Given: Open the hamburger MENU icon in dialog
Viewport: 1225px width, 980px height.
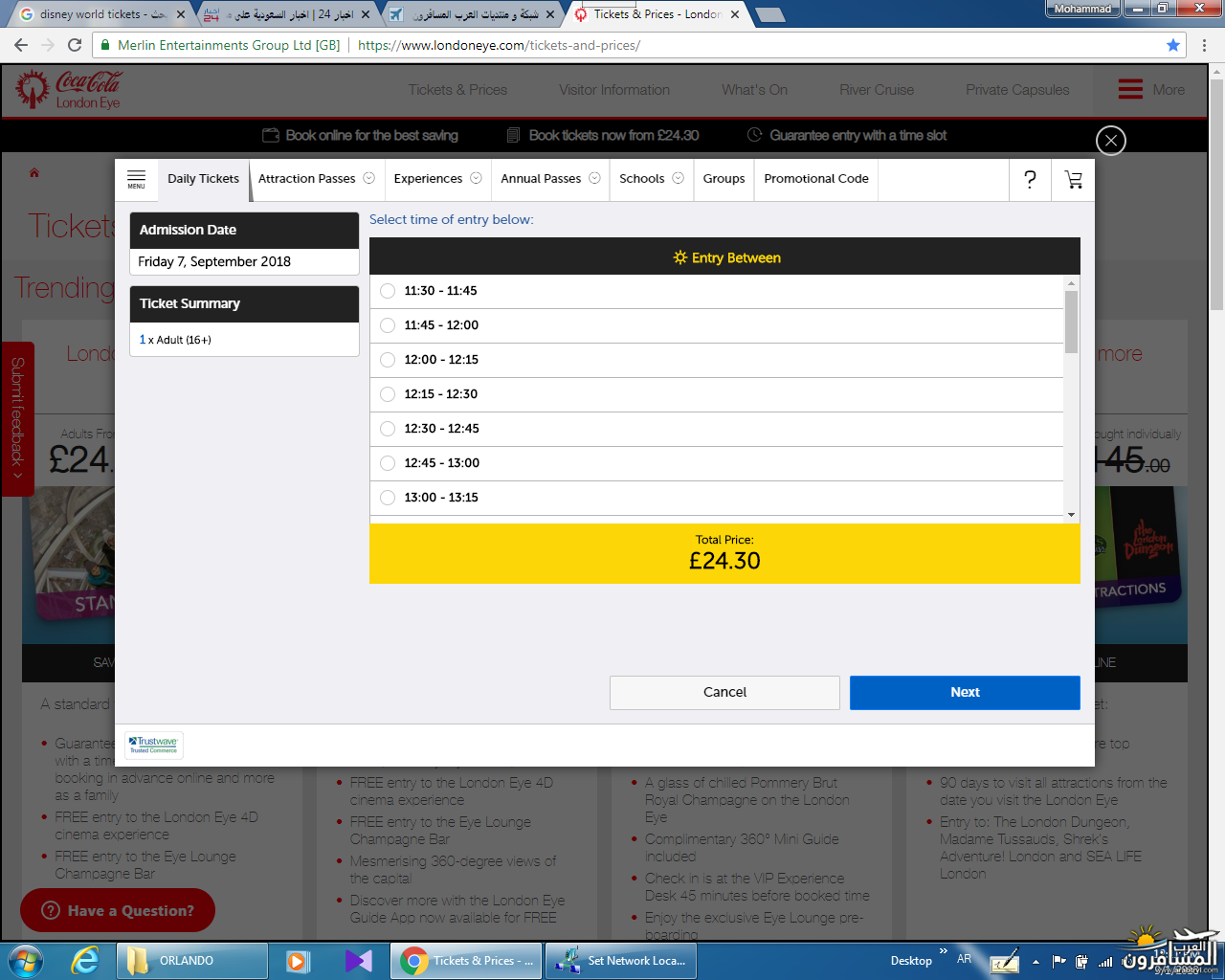Looking at the screenshot, I should coord(136,180).
